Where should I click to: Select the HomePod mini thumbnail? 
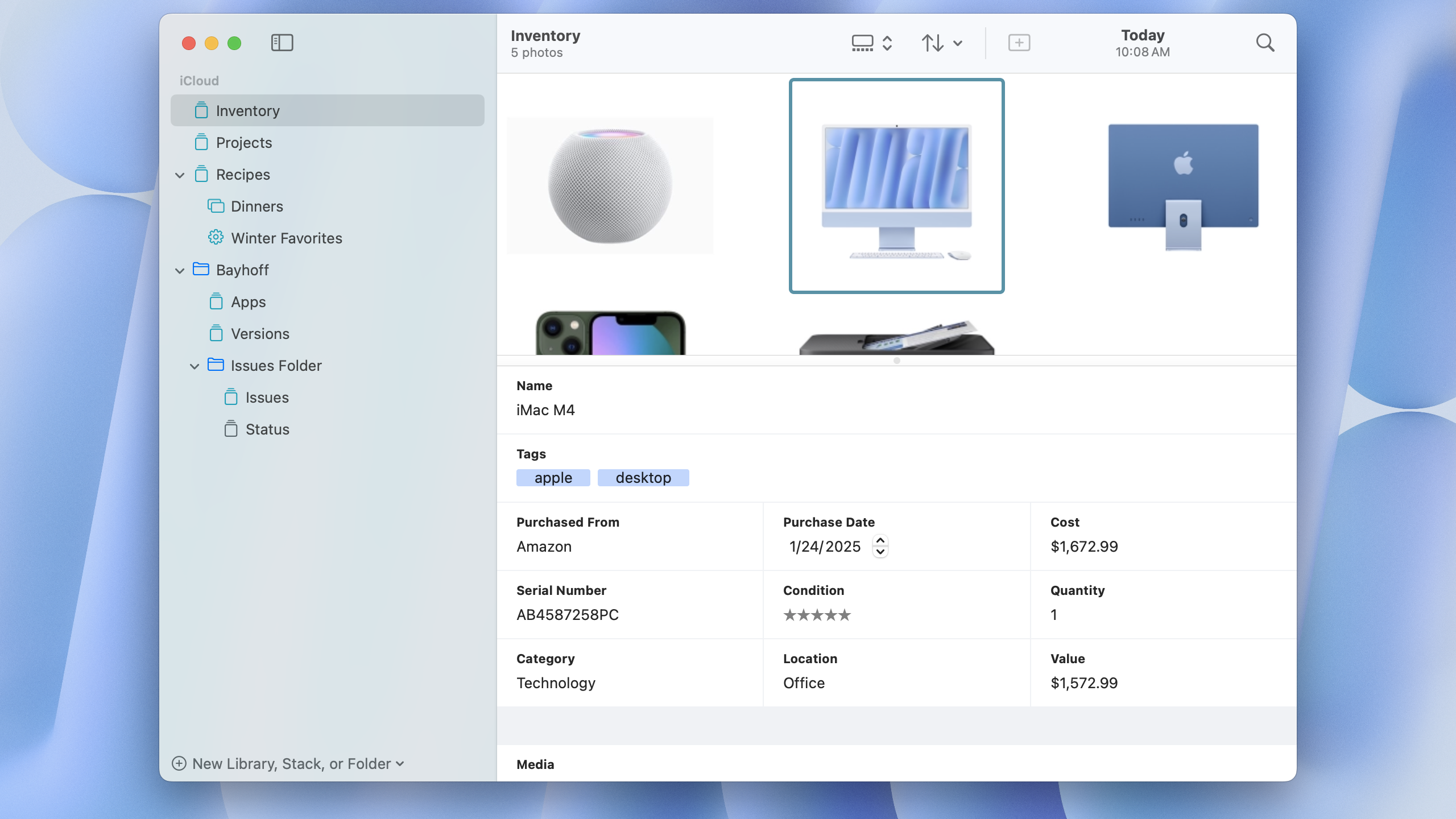pyautogui.click(x=610, y=185)
